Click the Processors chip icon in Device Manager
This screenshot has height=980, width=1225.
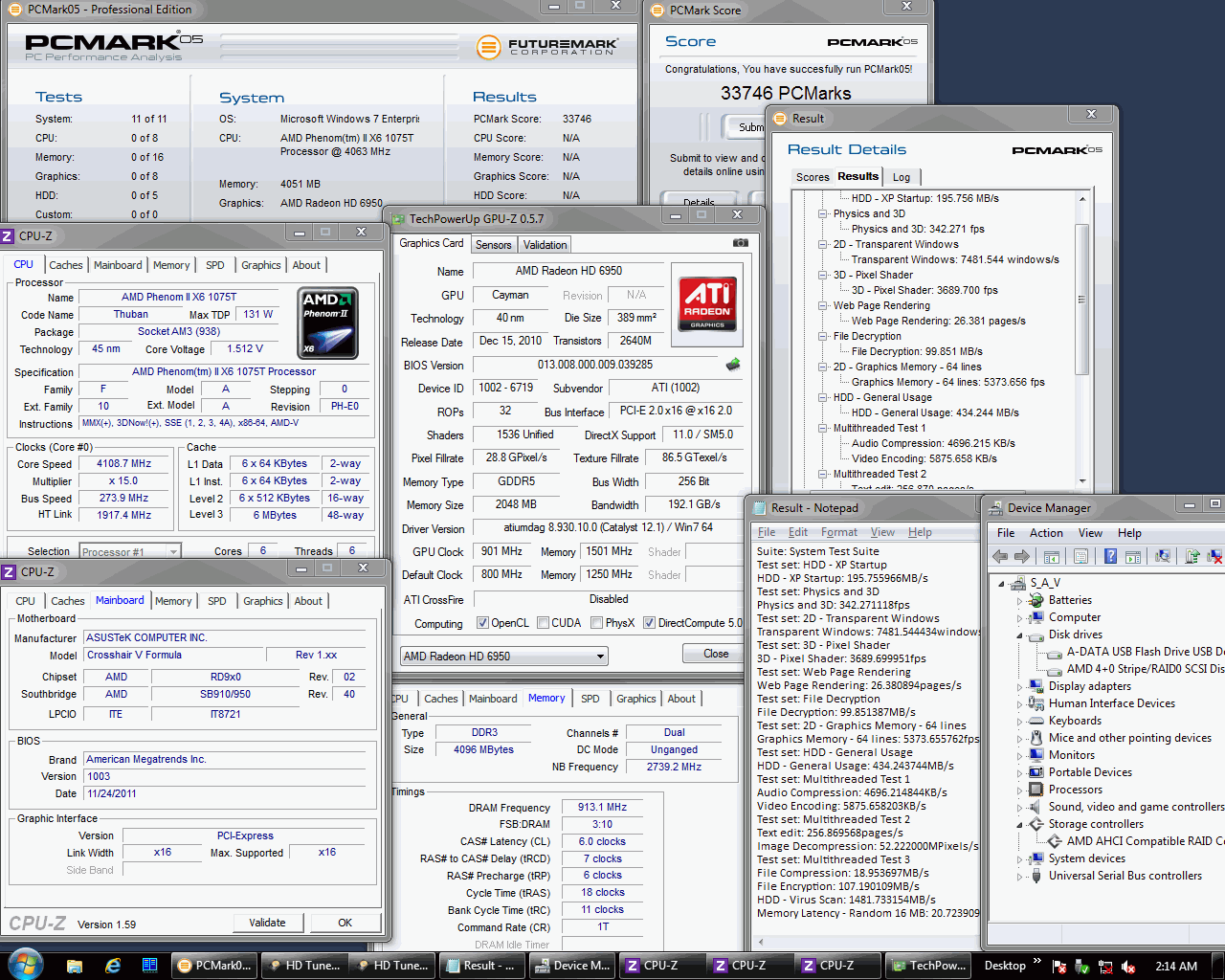1036,790
